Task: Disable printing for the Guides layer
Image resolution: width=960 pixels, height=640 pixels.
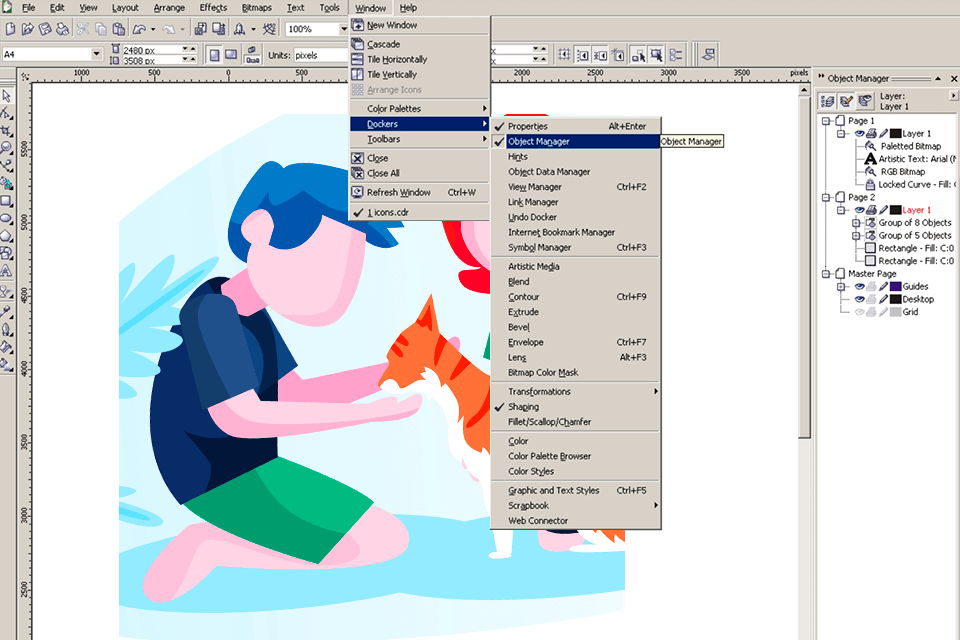Action: click(x=873, y=287)
